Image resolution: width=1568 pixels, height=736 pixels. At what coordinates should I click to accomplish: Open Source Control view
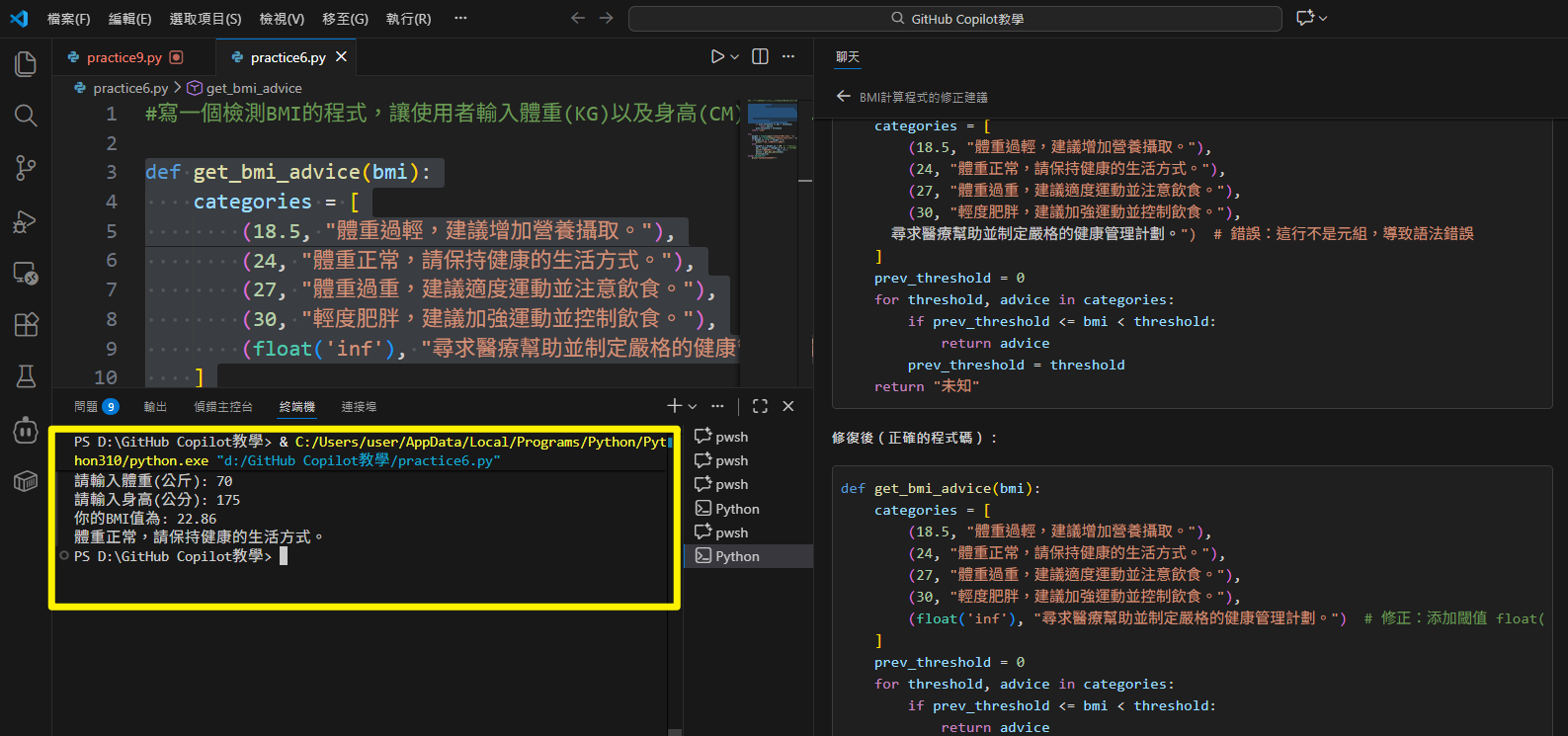pos(26,168)
